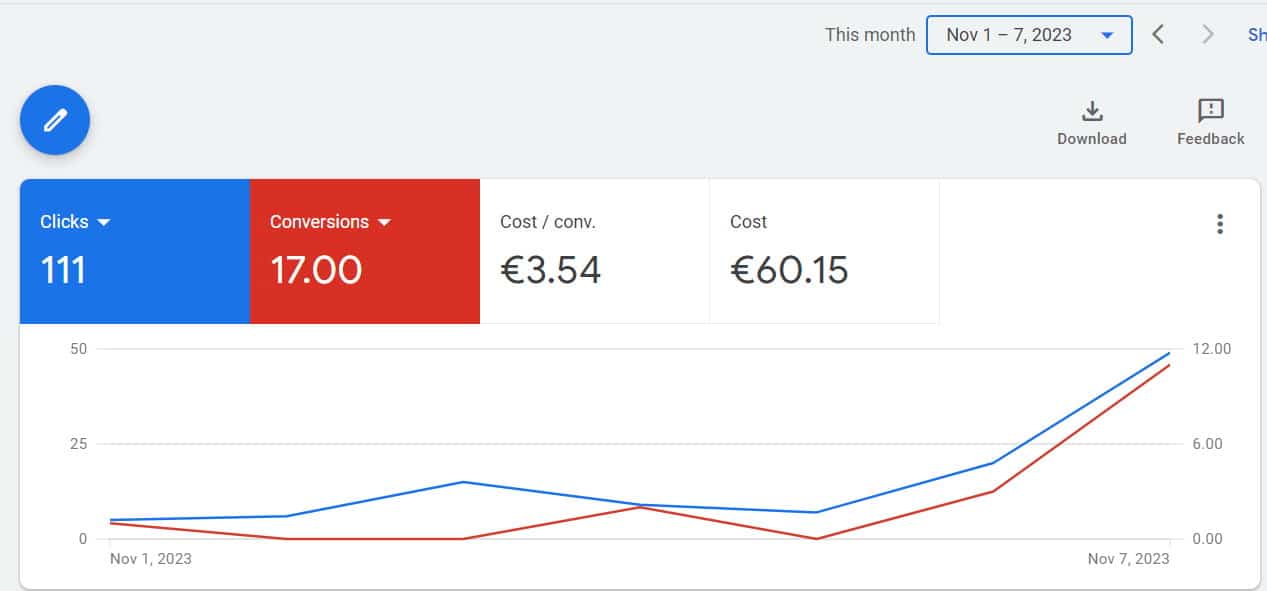
Task: Expand the Clicks metric dropdown arrow
Action: point(104,223)
